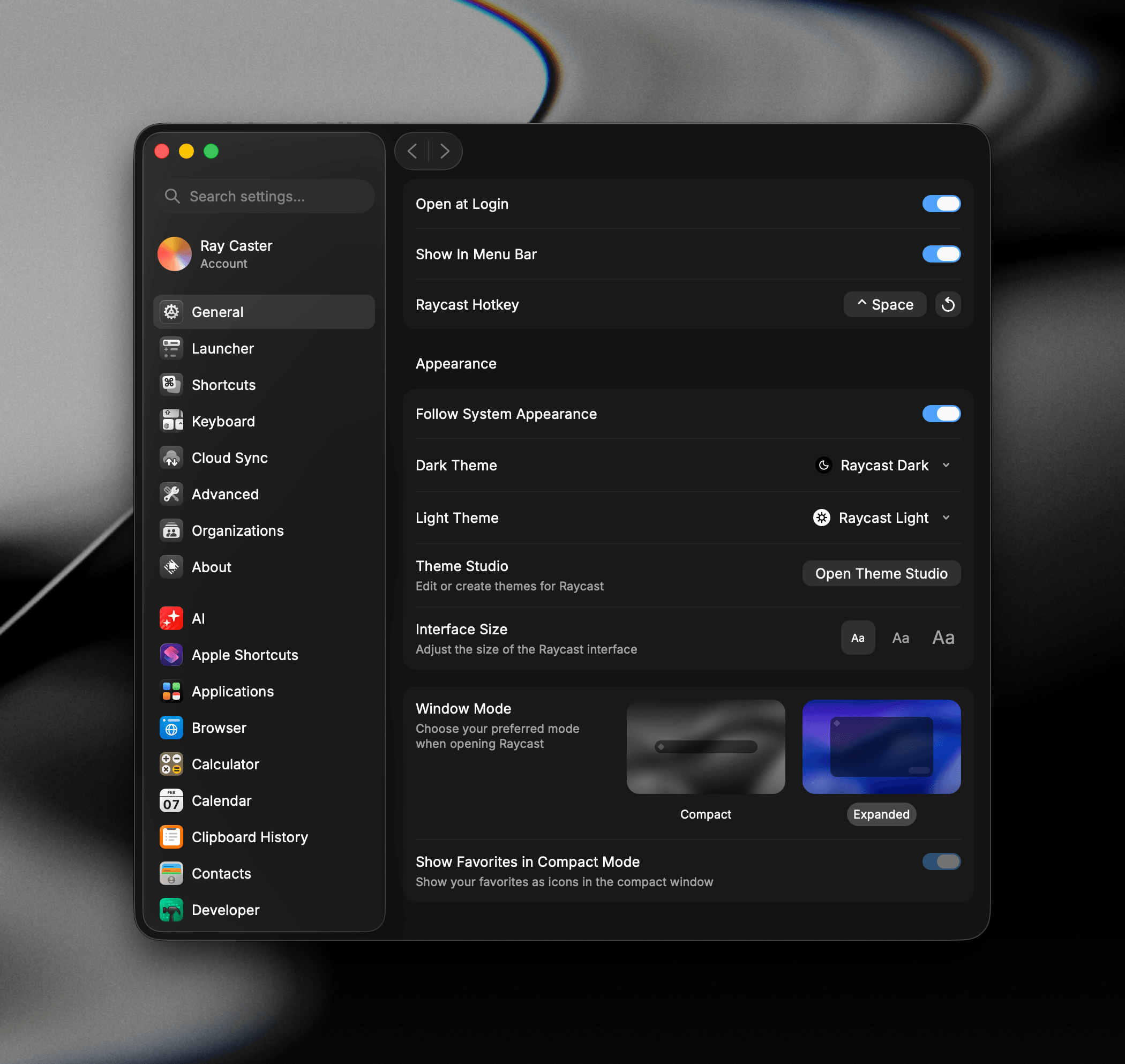Click the Calendar date icon

click(171, 800)
